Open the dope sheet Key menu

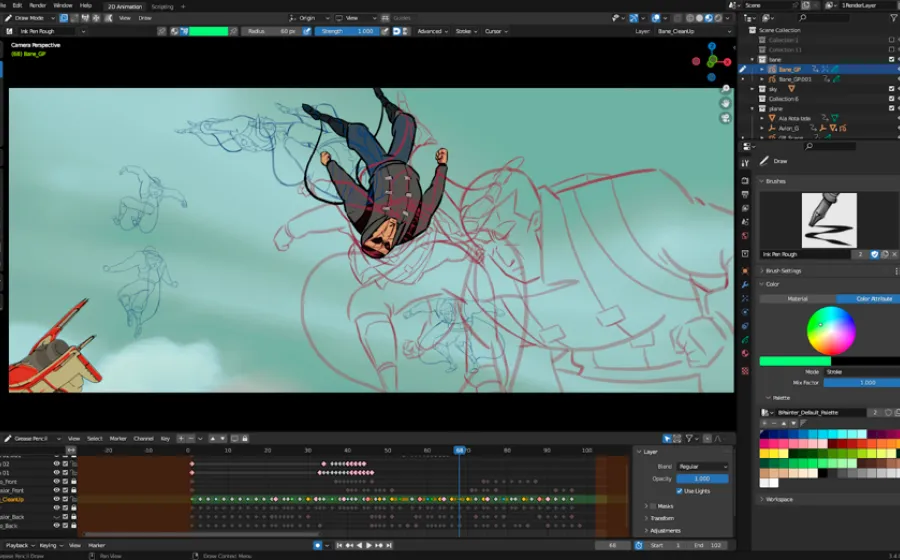[x=165, y=439]
